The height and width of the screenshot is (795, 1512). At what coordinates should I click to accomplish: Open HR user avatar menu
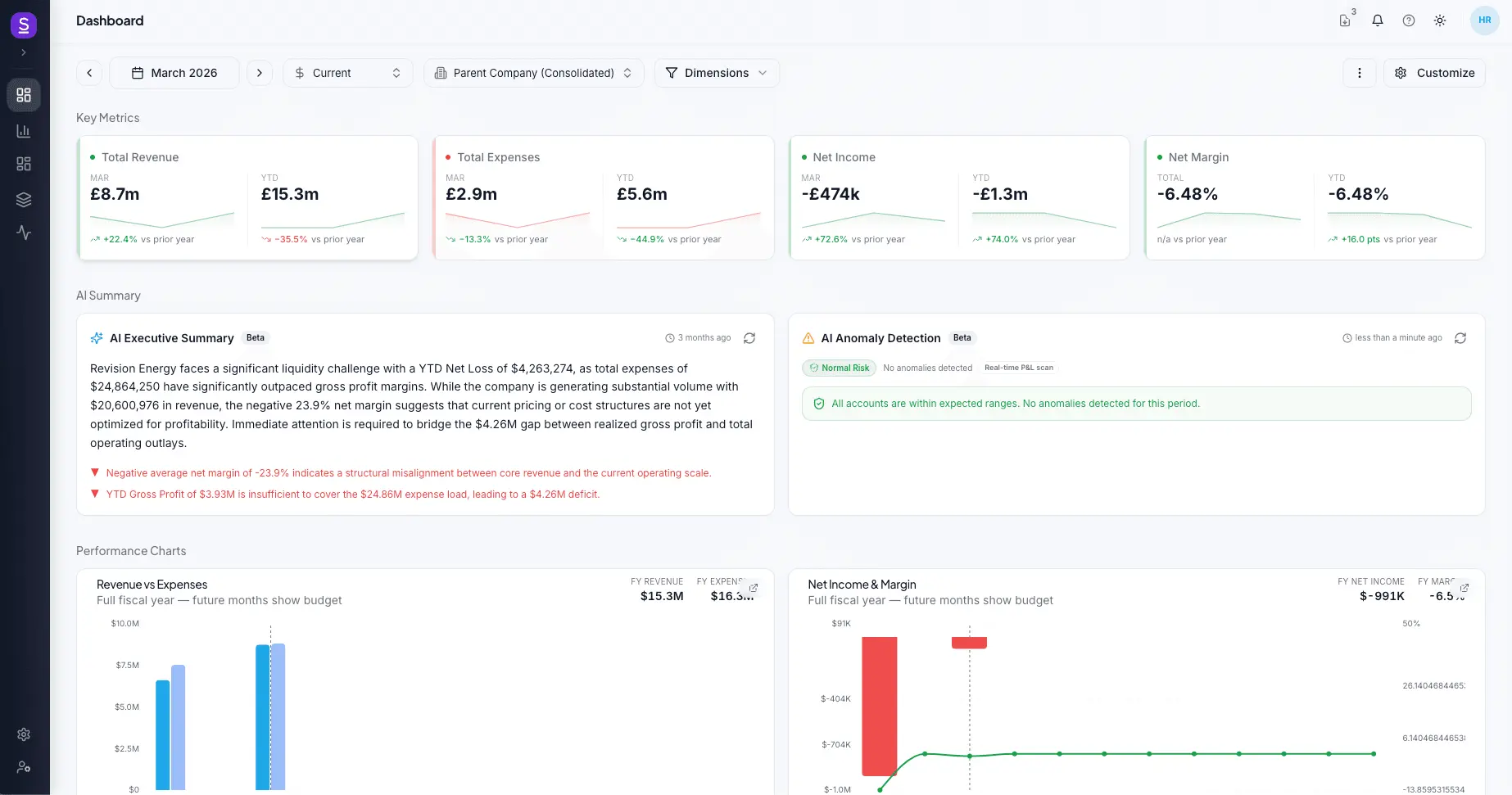click(x=1485, y=20)
